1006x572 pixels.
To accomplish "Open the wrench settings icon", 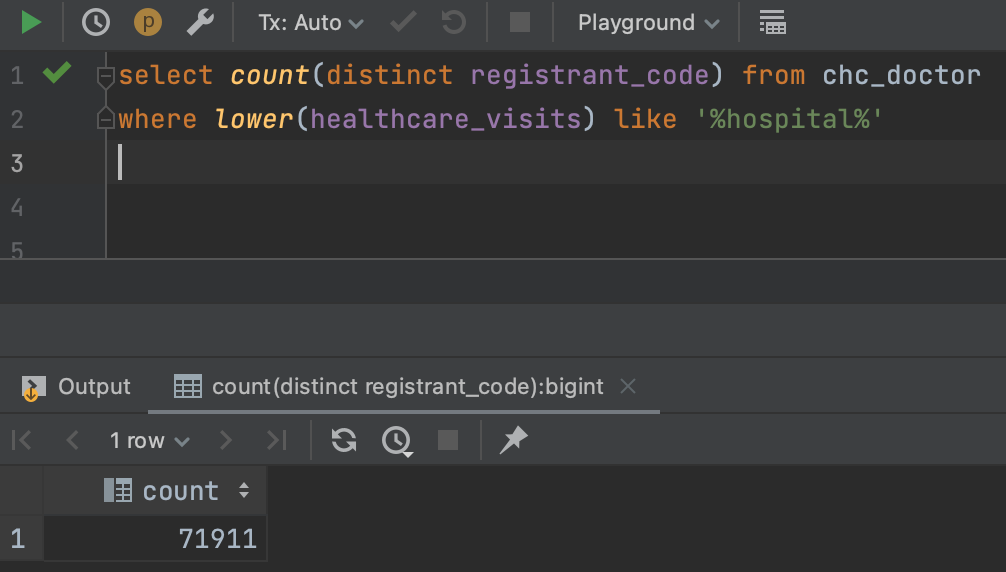I will click(x=200, y=22).
